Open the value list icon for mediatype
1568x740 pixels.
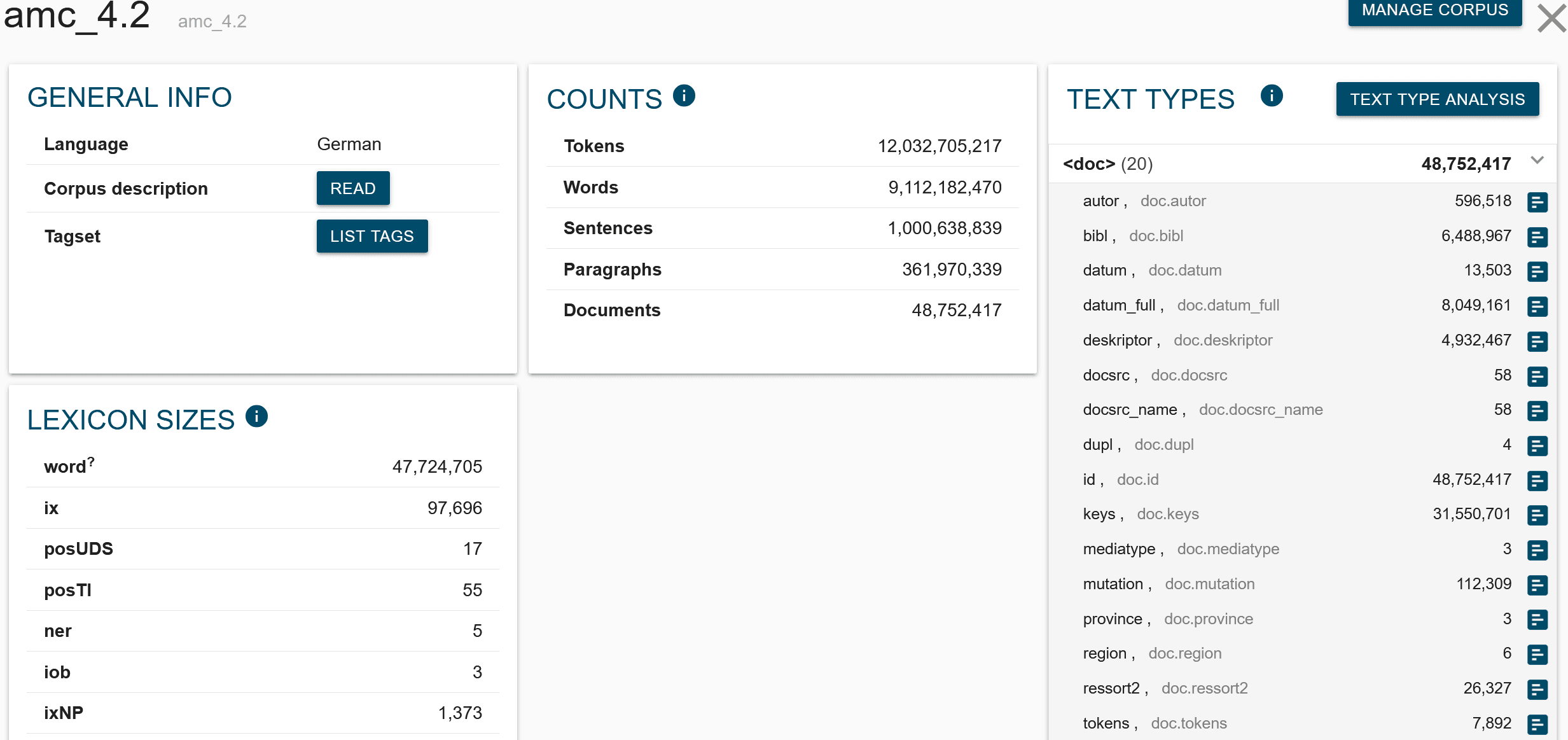(1537, 550)
